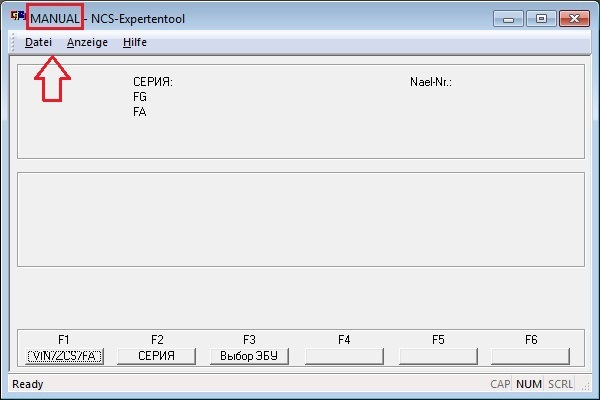
Task: Click the empty F6 button
Action: [x=530, y=356]
